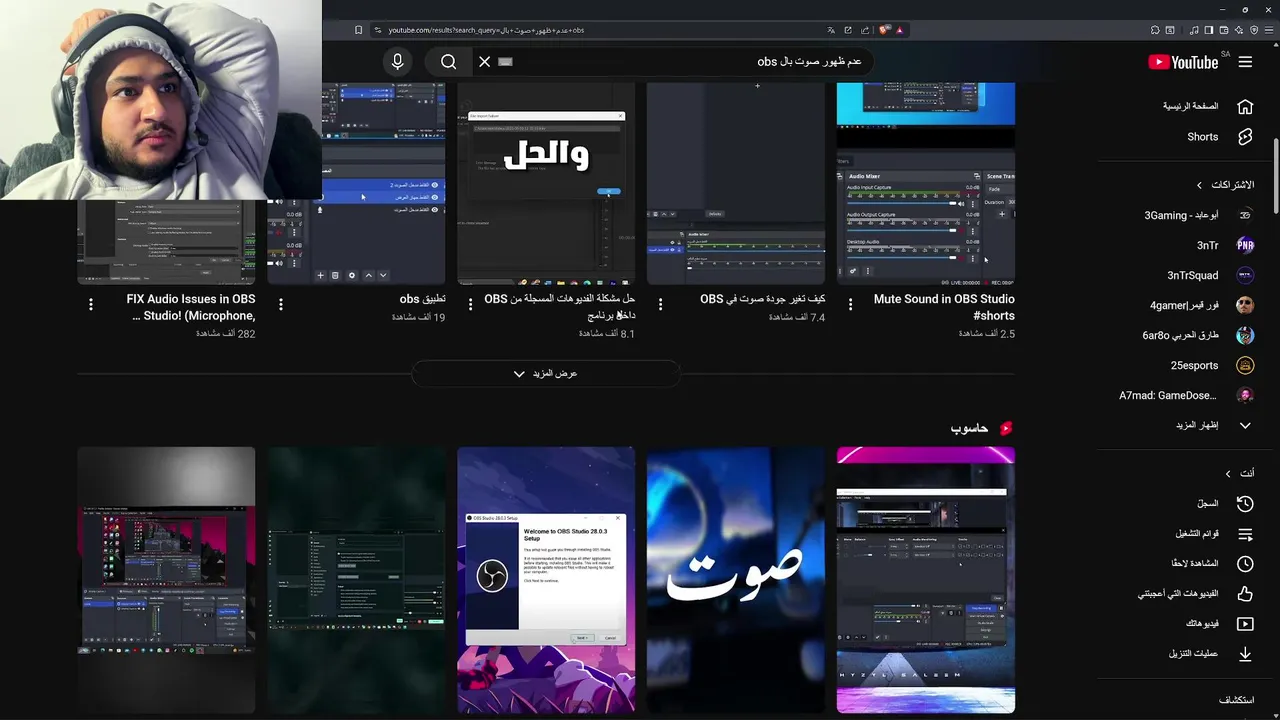Click the YouTube address bar URL
This screenshot has width=1280, height=720.
tap(486, 30)
